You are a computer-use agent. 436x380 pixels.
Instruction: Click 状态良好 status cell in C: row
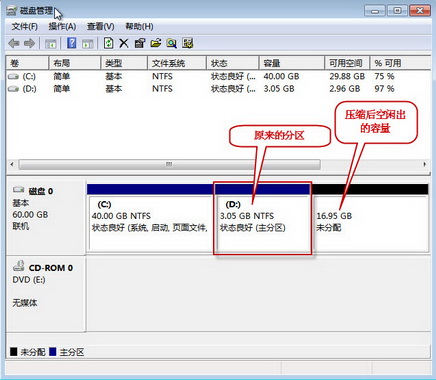(x=233, y=77)
